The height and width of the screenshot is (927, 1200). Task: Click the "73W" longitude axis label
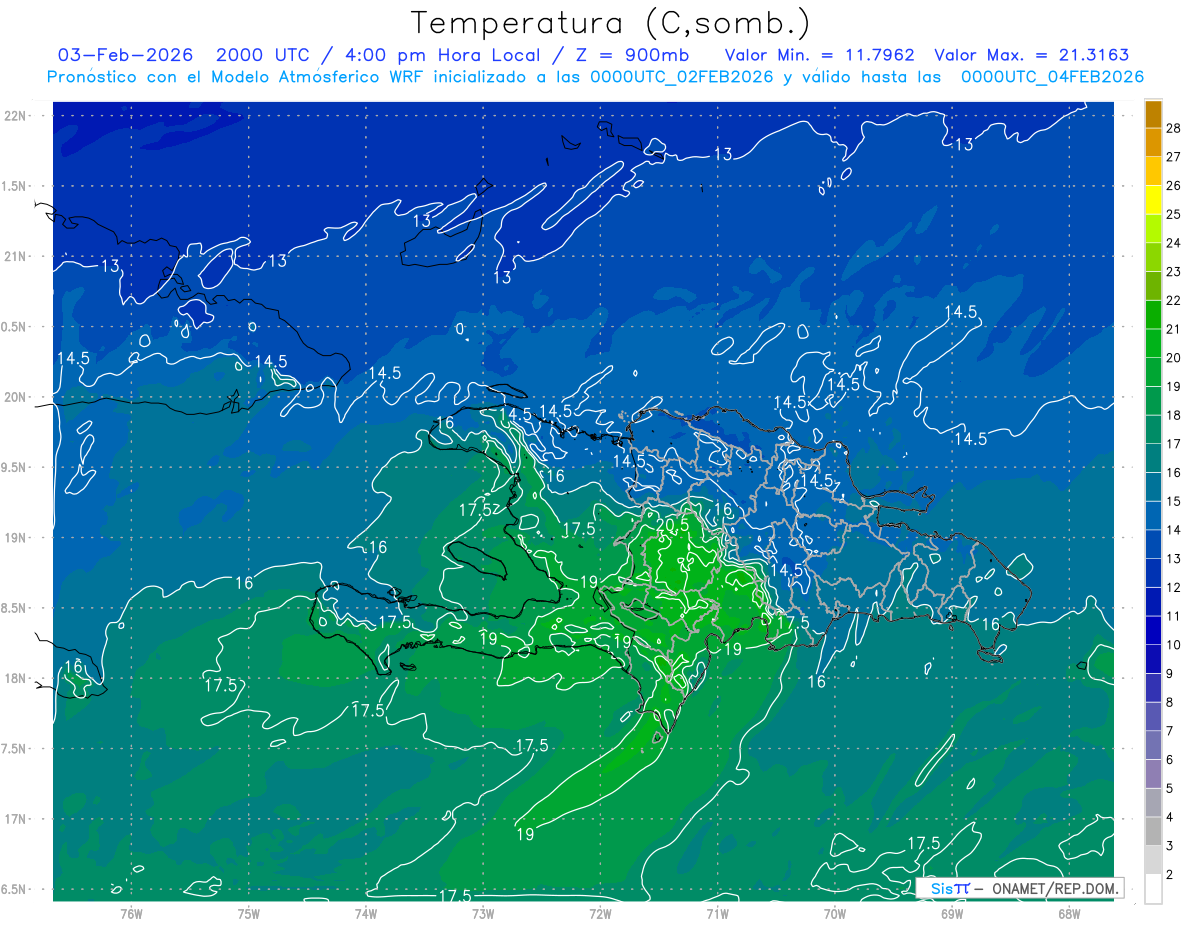click(483, 913)
